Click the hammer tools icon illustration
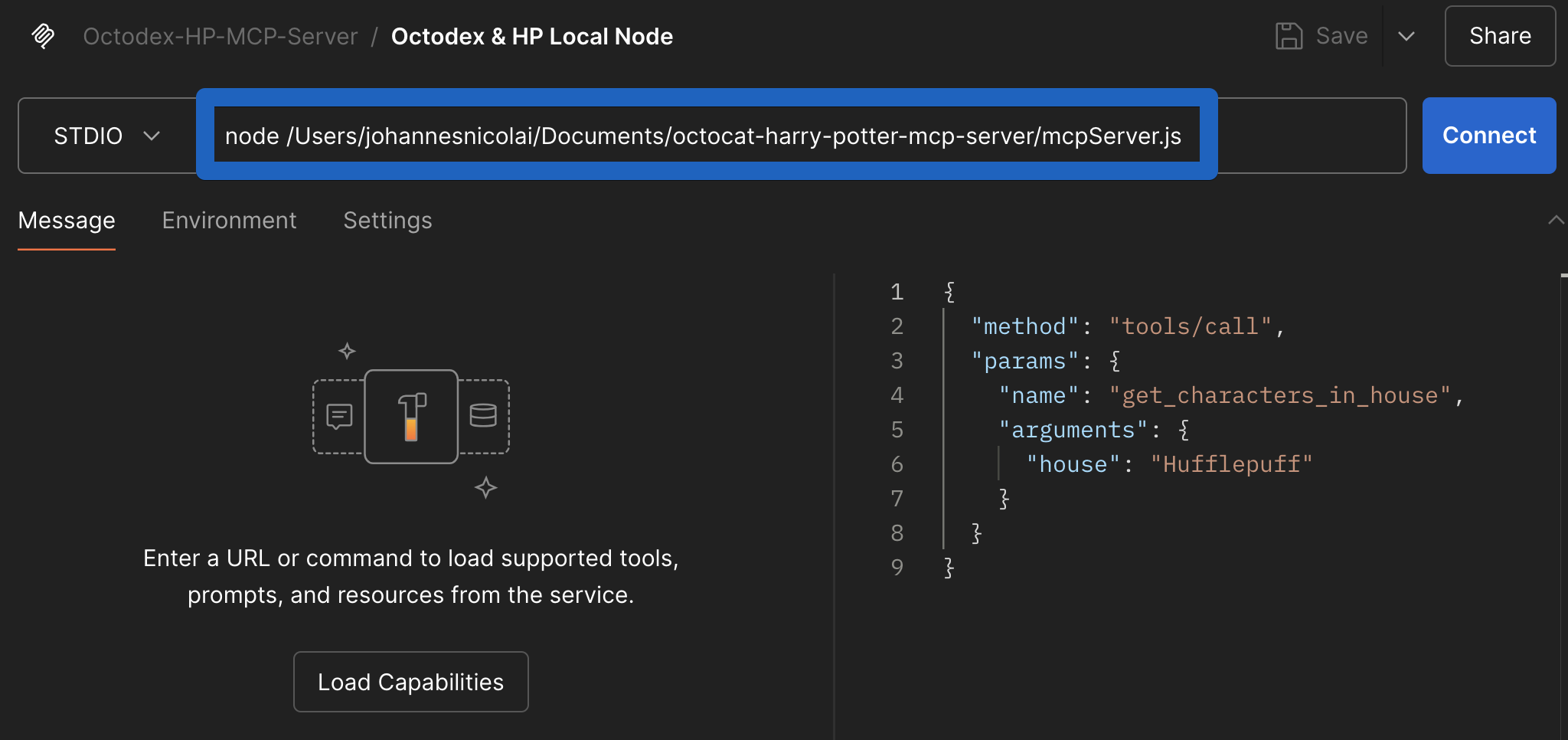Viewport: 1568px width, 740px height. click(411, 417)
